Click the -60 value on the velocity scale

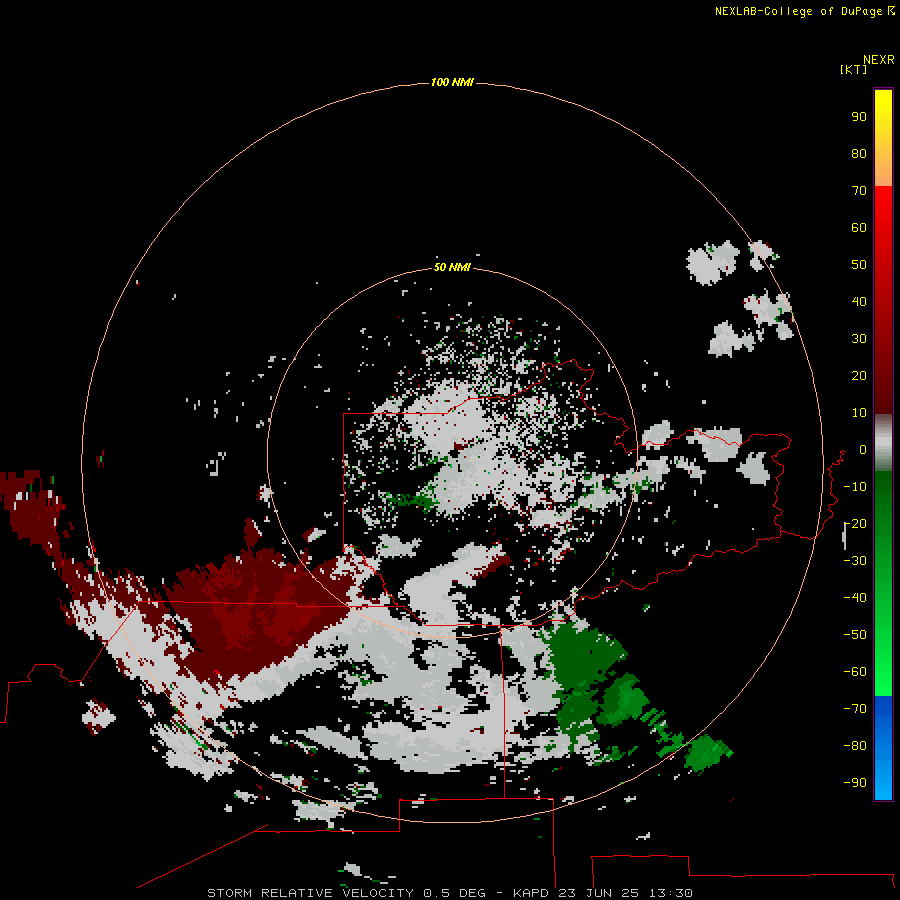tap(855, 672)
